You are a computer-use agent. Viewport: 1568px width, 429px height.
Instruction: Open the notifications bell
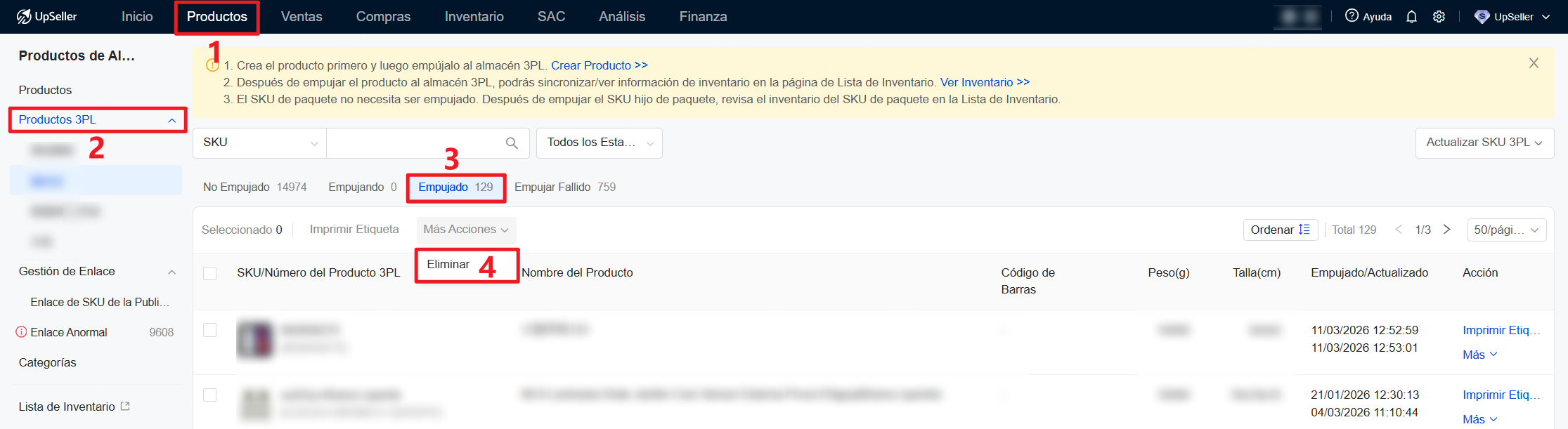click(1411, 16)
